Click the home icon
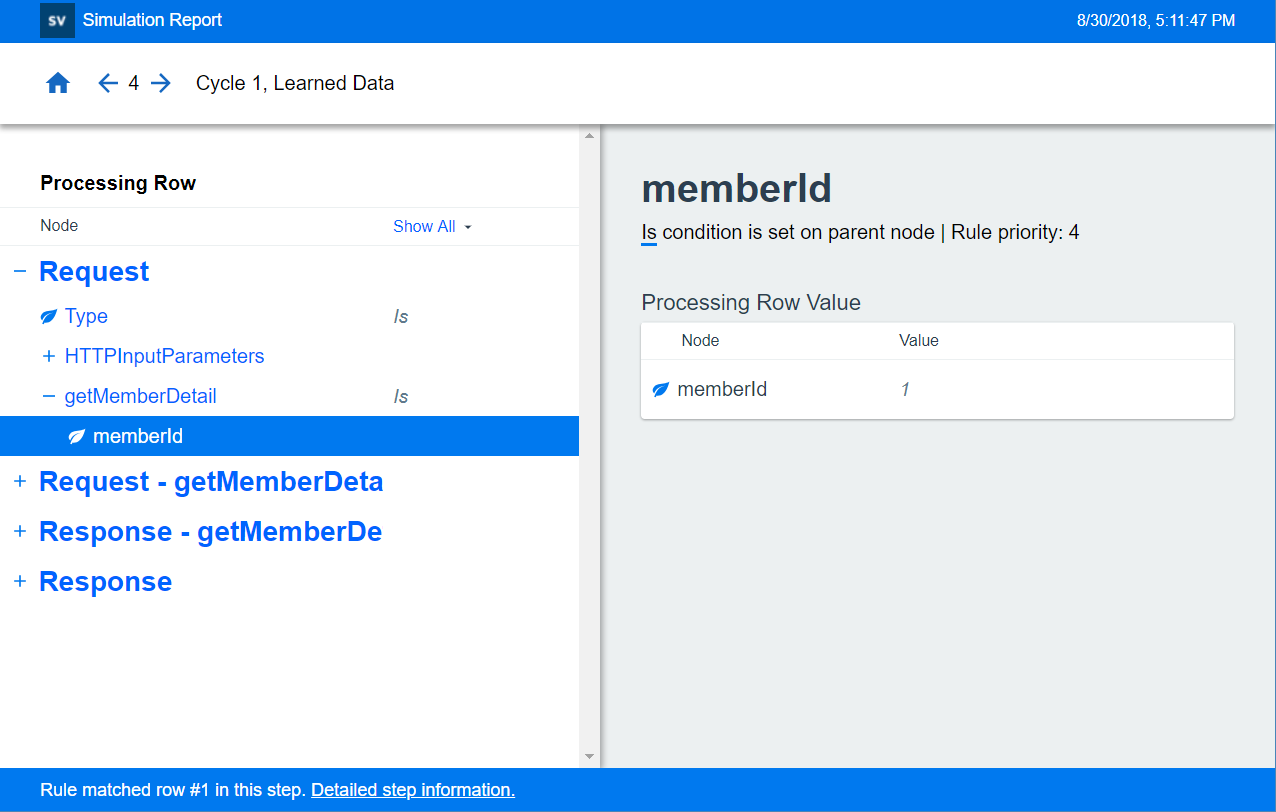Screen dimensions: 1276x812 tap(58, 84)
